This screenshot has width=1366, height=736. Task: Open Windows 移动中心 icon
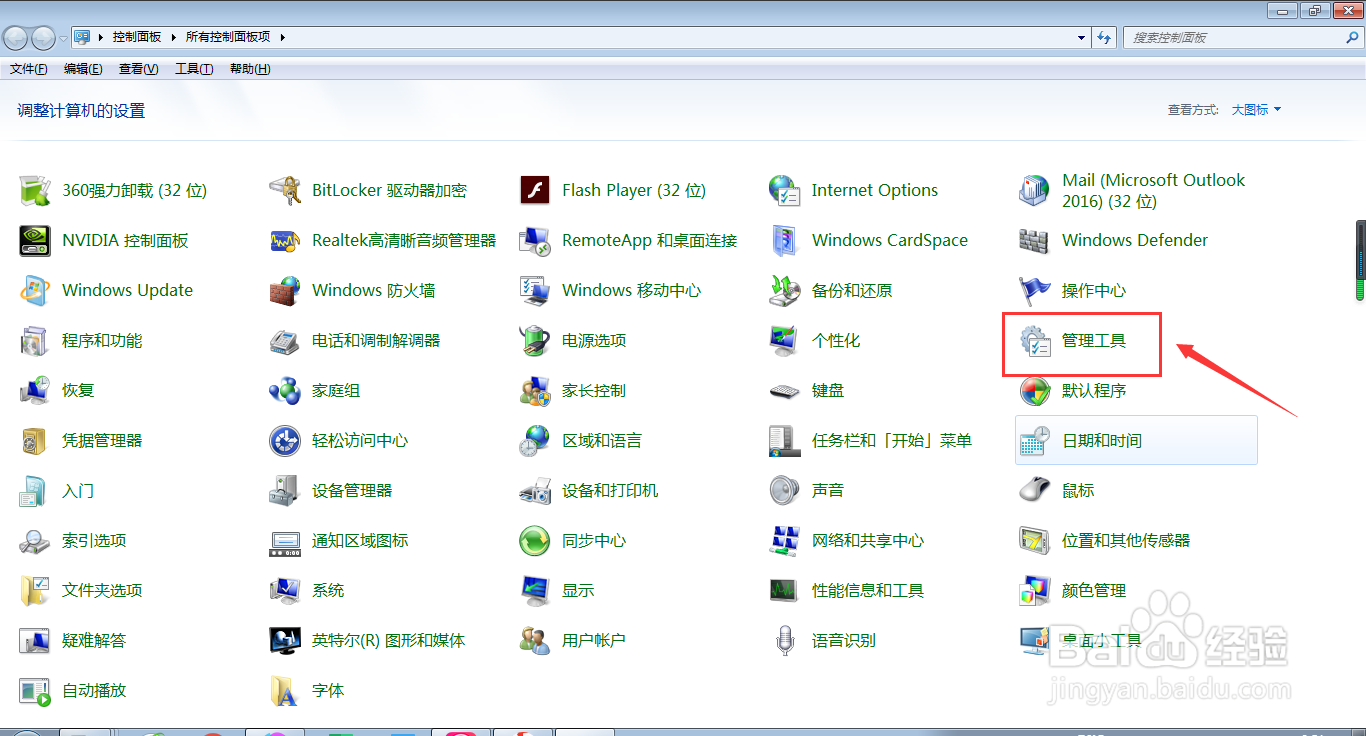(535, 290)
